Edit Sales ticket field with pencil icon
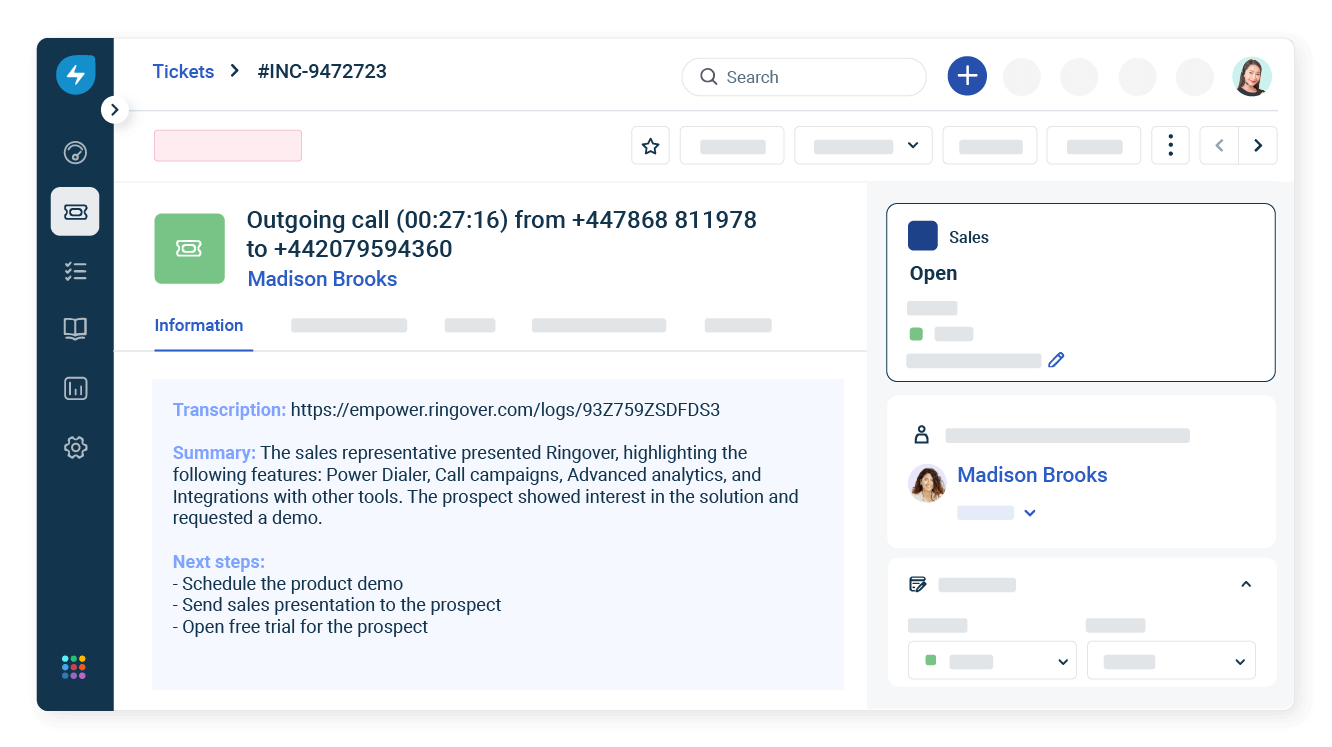 pyautogui.click(x=1056, y=359)
